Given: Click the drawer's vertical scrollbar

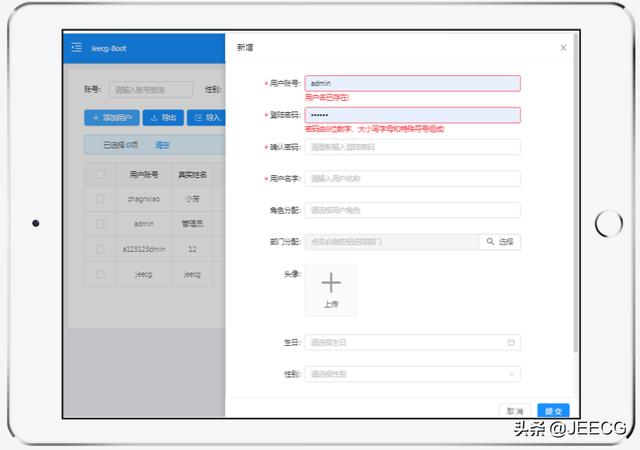Looking at the screenshot, I should [576, 192].
